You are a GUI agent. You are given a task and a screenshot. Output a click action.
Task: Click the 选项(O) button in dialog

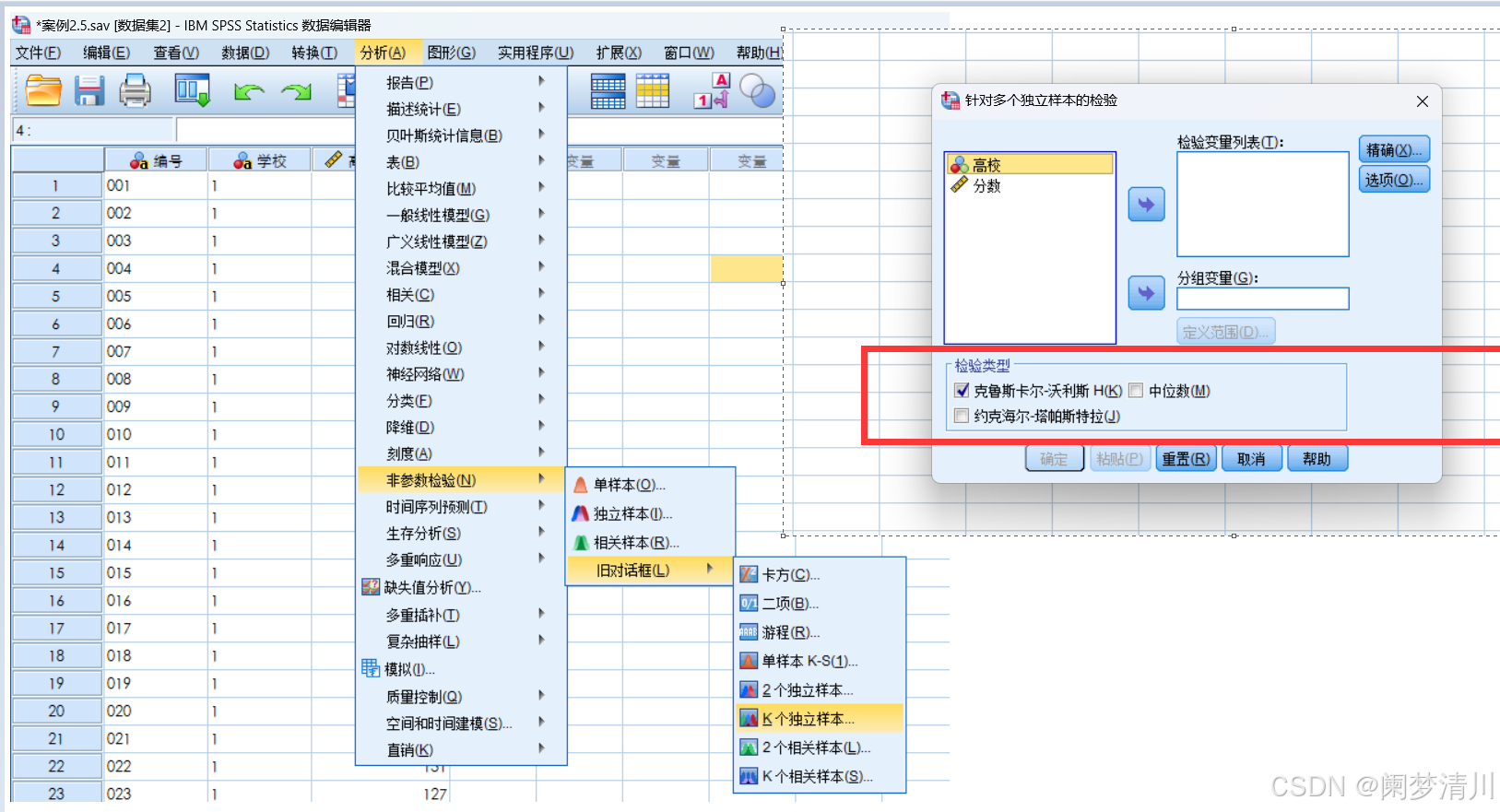(x=1394, y=180)
